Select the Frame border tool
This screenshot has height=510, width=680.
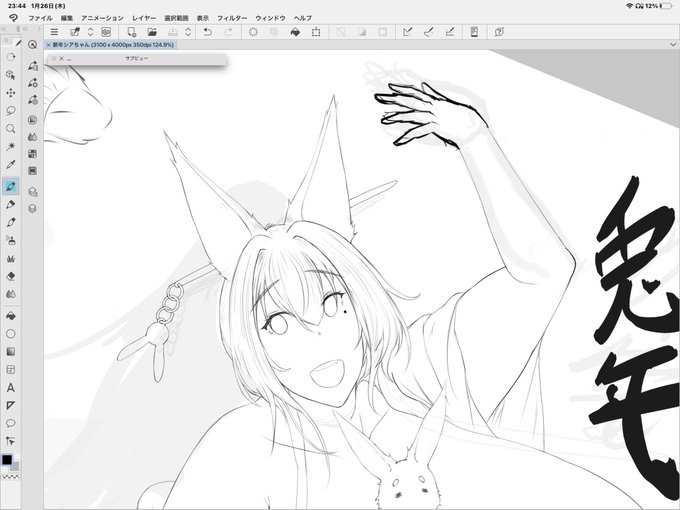[x=11, y=369]
